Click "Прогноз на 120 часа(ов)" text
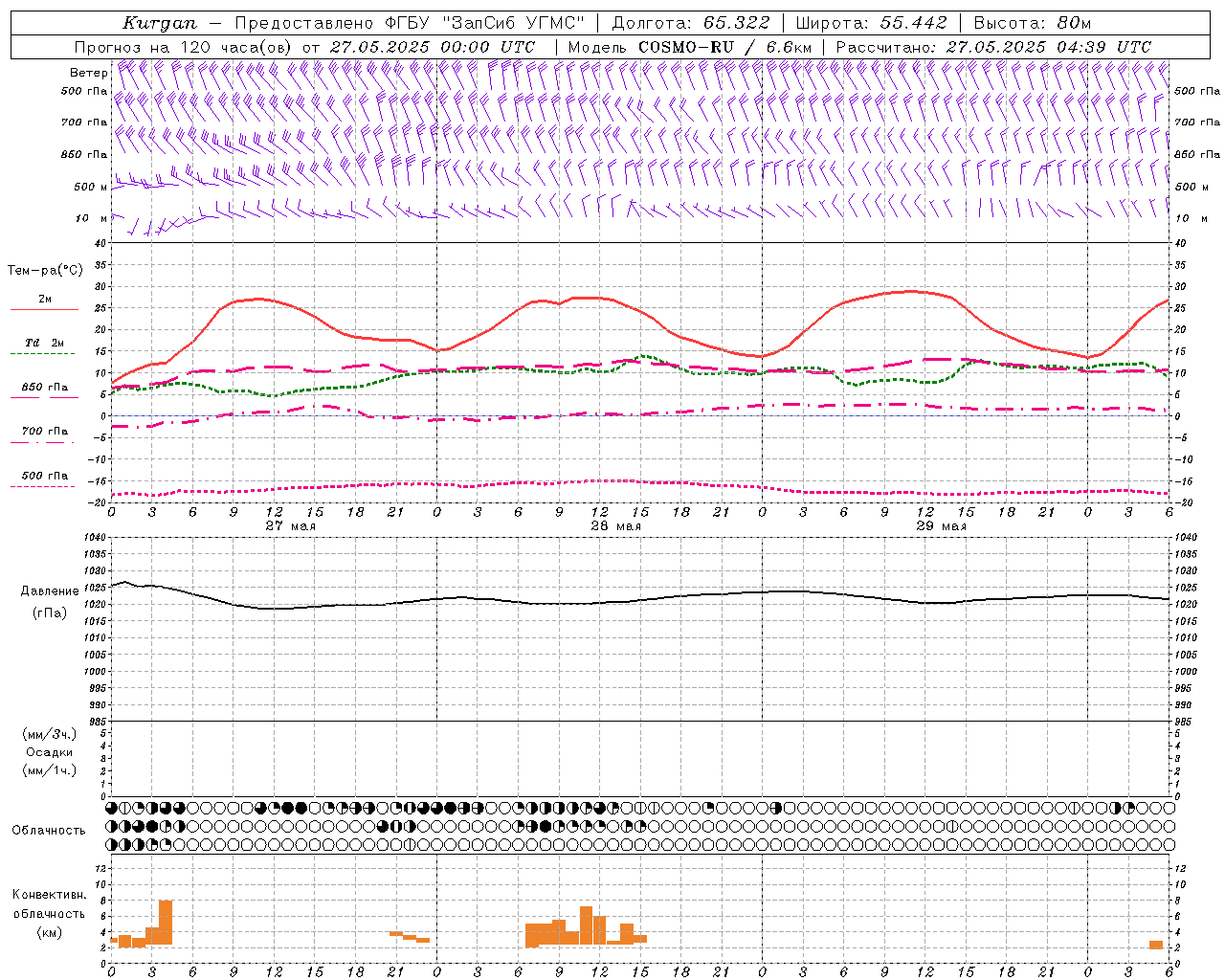 point(184,47)
